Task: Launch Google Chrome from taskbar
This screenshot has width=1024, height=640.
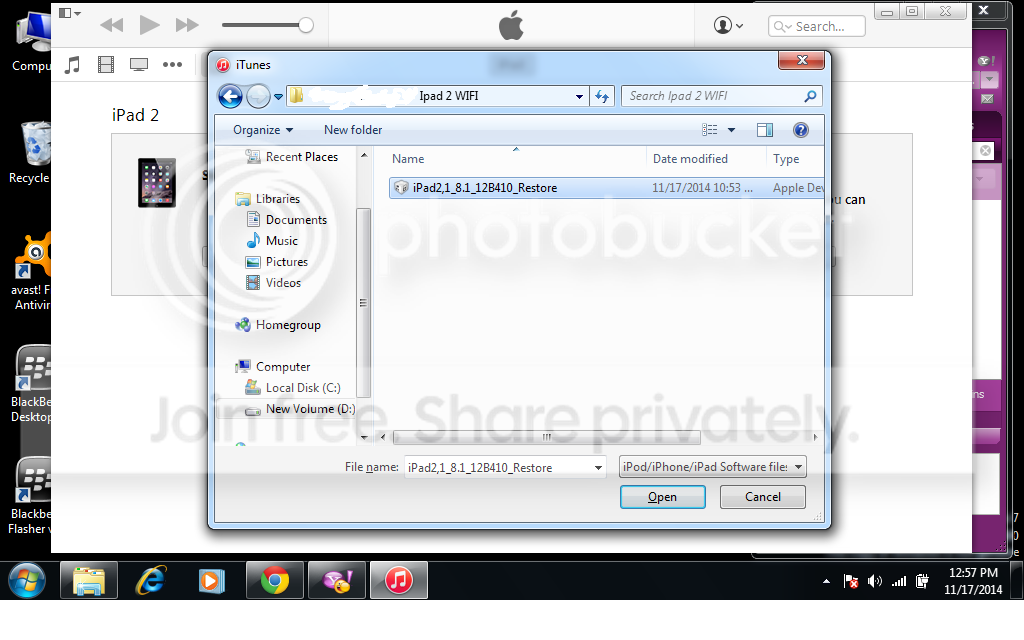Action: [275, 580]
